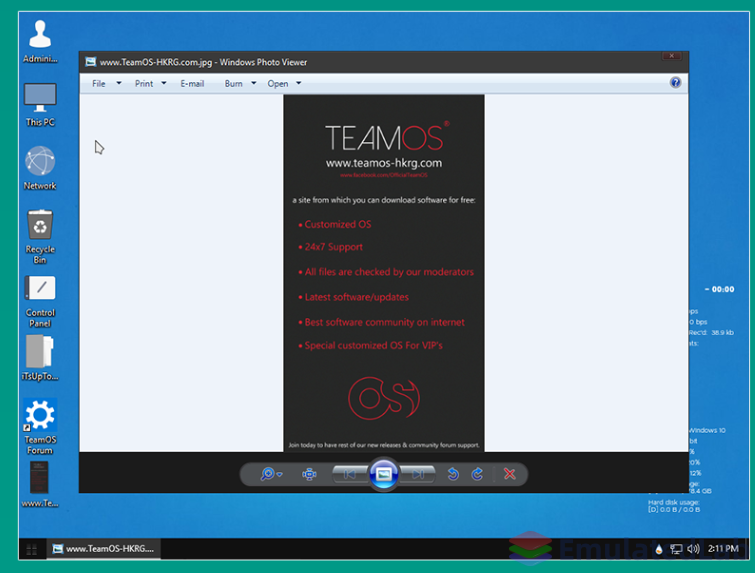755x573 pixels.
Task: Open the Print menu
Action: [x=144, y=84]
